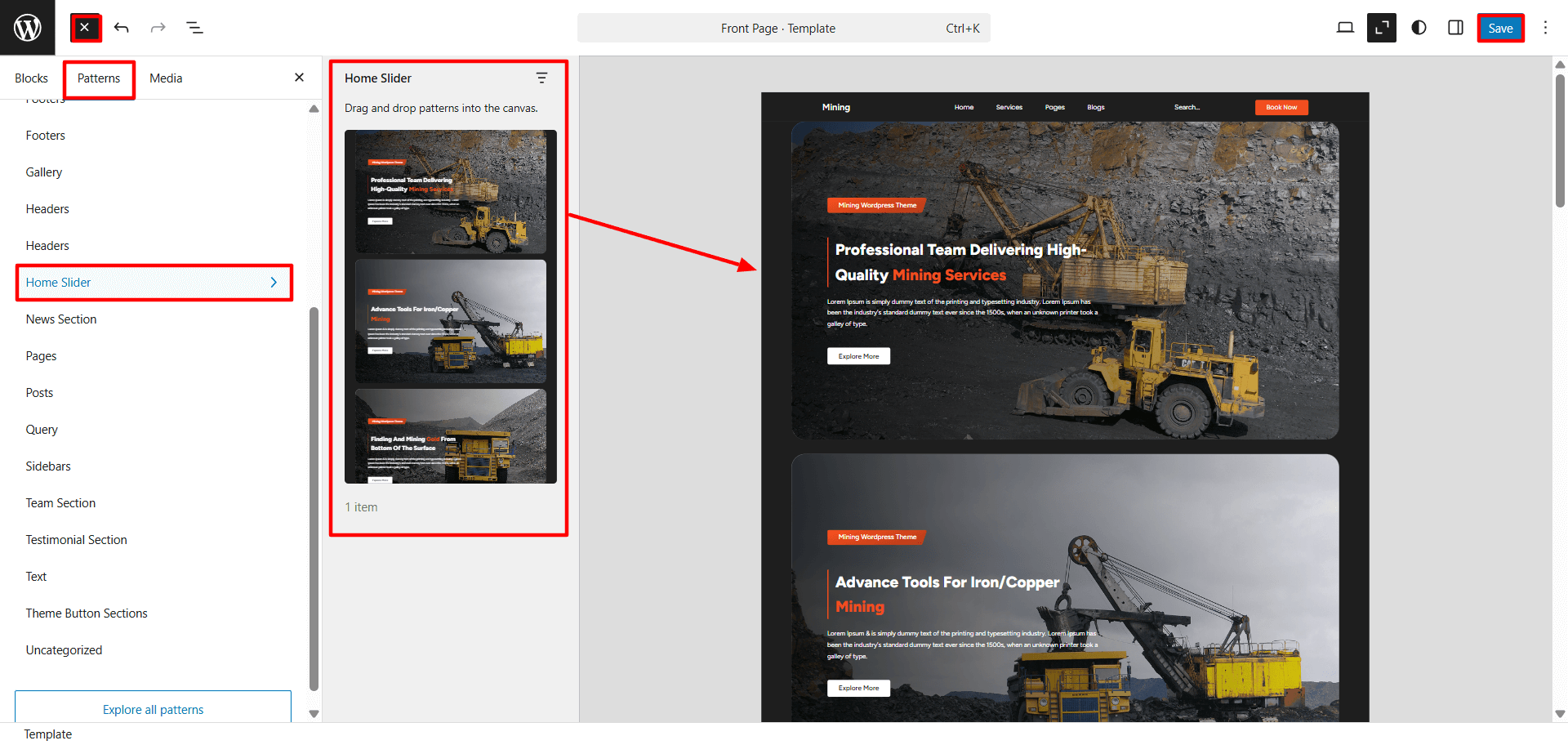Close the inserter panel with X
1568x745 pixels.
[299, 78]
